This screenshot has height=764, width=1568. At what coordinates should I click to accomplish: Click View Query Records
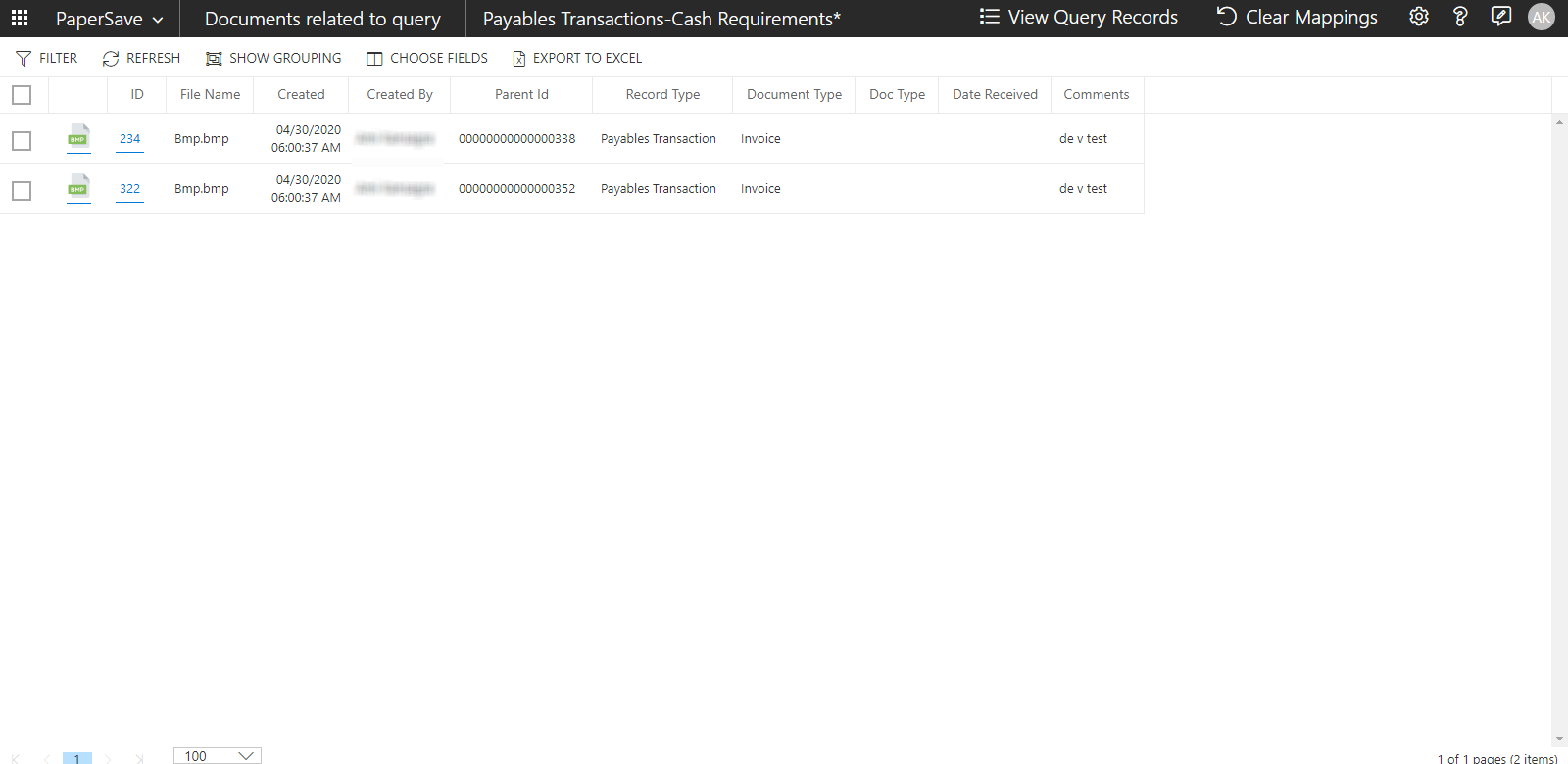1079,17
